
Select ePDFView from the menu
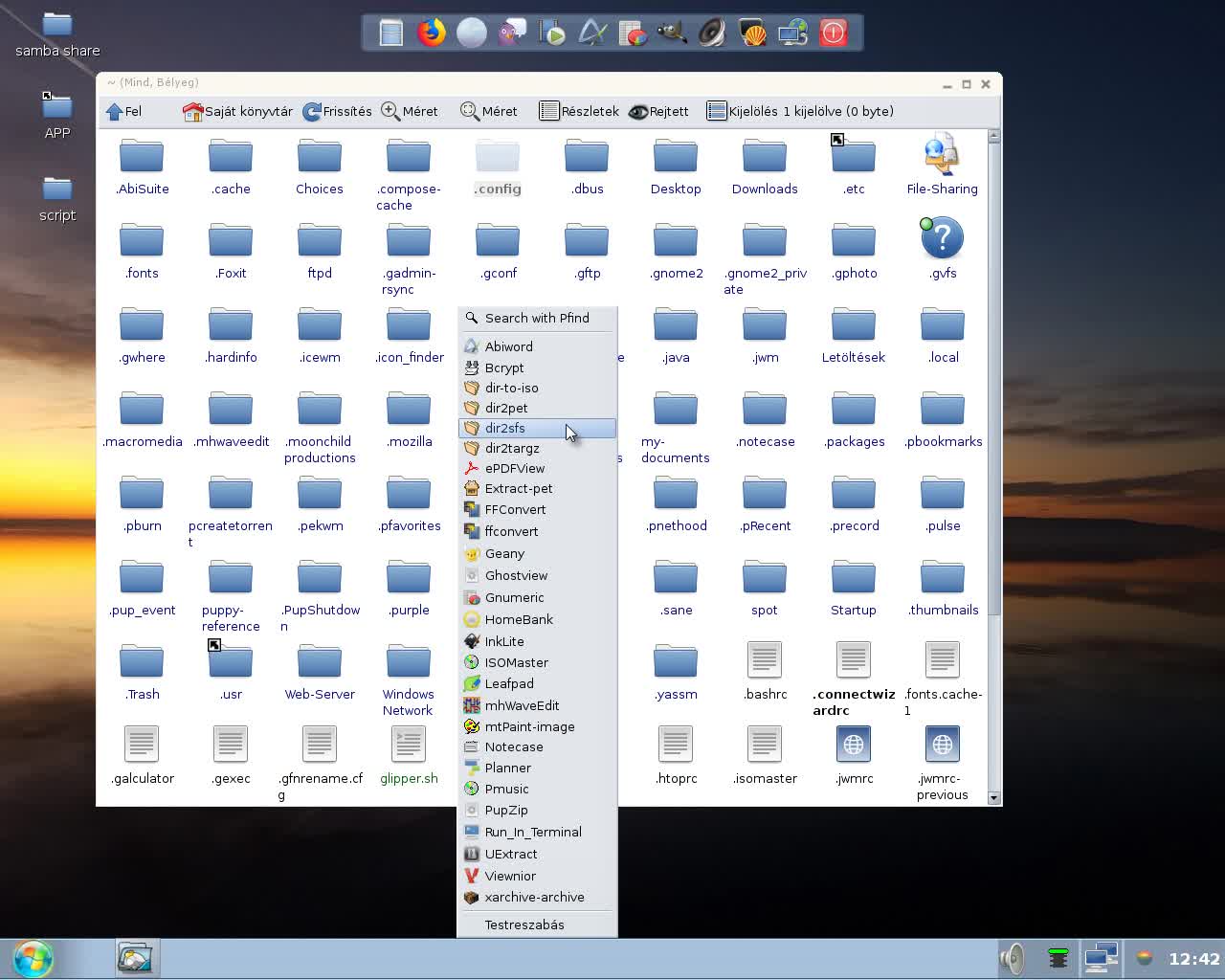click(x=537, y=468)
